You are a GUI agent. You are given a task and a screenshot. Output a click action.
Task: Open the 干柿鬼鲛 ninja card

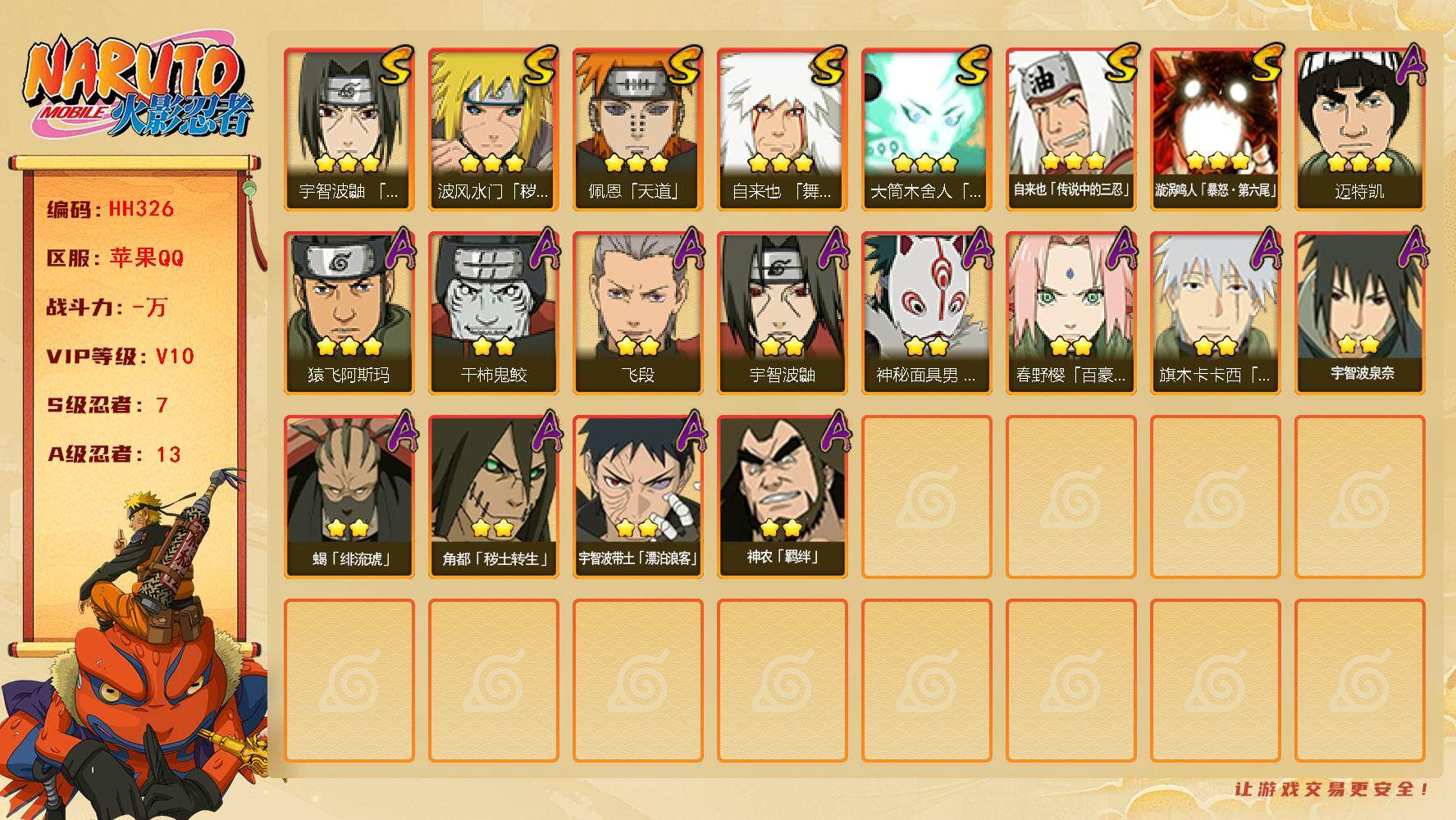tap(493, 313)
